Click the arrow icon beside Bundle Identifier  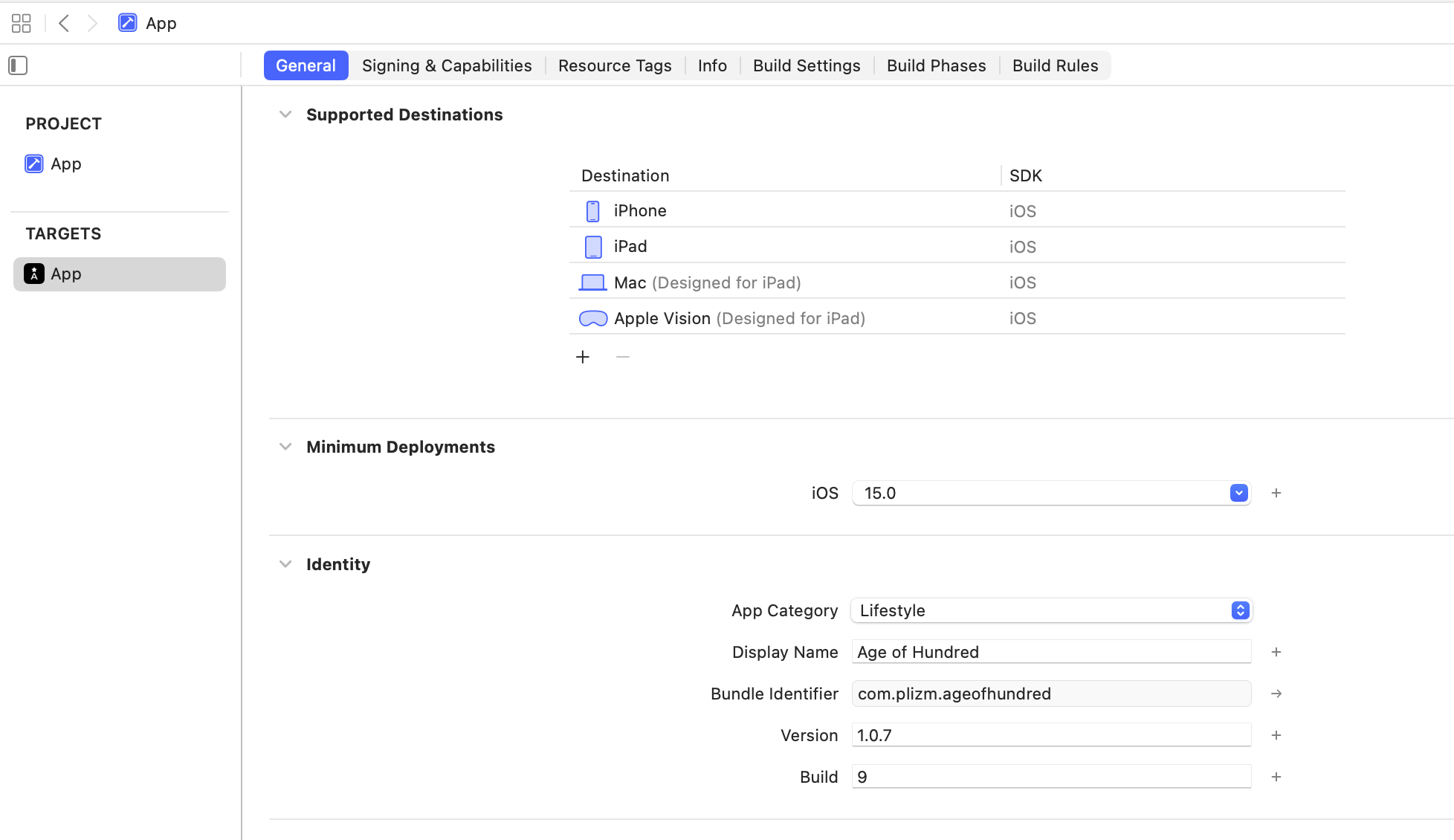click(x=1276, y=694)
